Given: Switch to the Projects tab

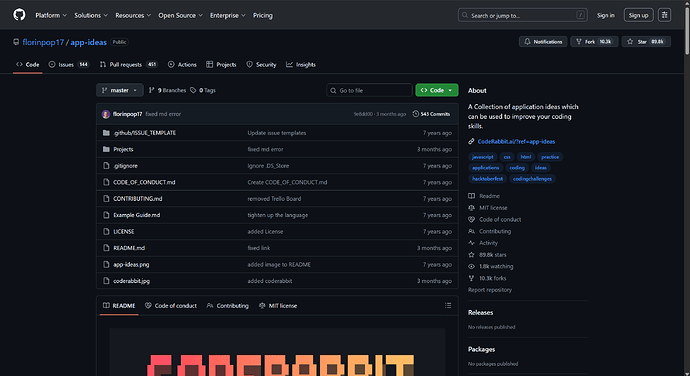Looking at the screenshot, I should click(x=221, y=65).
